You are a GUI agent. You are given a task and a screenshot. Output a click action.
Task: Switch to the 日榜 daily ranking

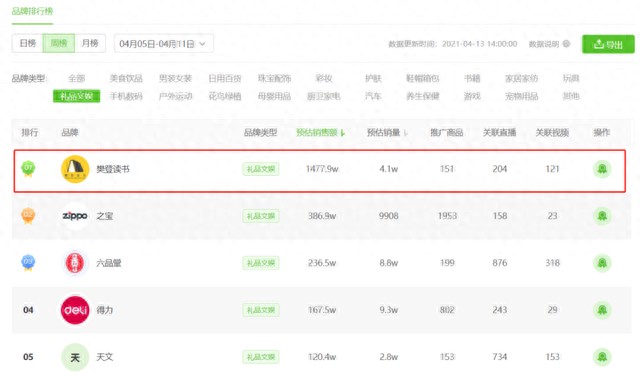click(27, 43)
